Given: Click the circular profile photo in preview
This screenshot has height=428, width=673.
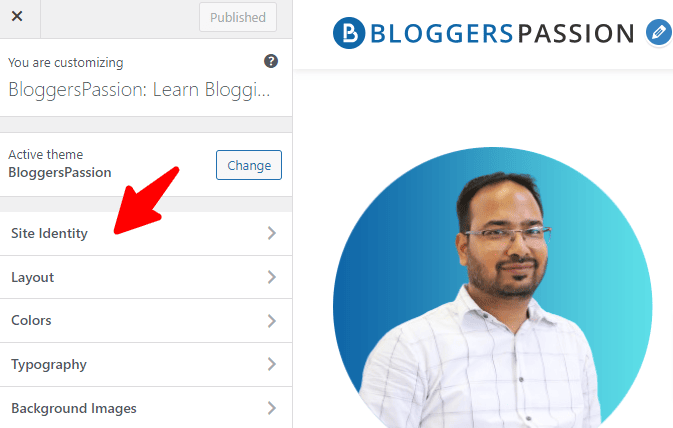Looking at the screenshot, I should pyautogui.click(x=492, y=288).
